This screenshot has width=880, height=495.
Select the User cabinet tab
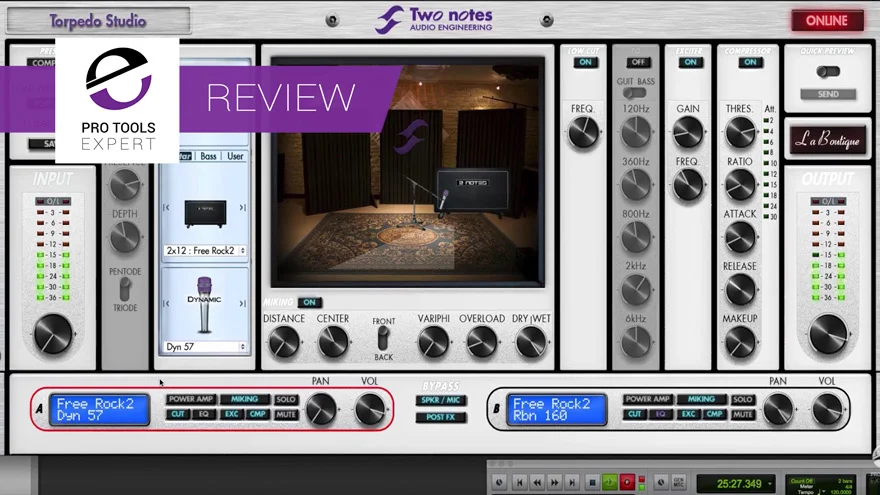235,157
